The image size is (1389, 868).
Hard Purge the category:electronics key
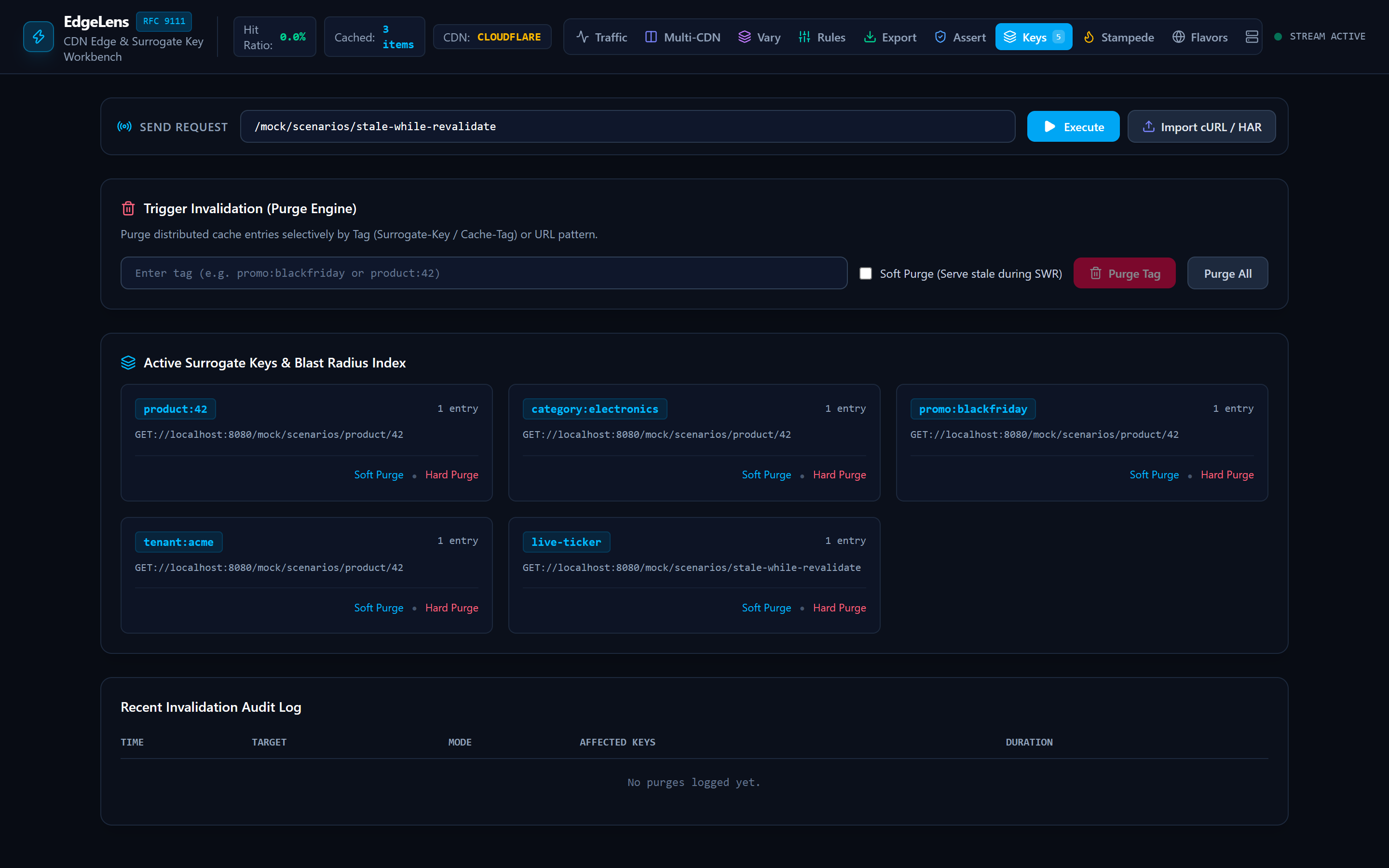(840, 475)
